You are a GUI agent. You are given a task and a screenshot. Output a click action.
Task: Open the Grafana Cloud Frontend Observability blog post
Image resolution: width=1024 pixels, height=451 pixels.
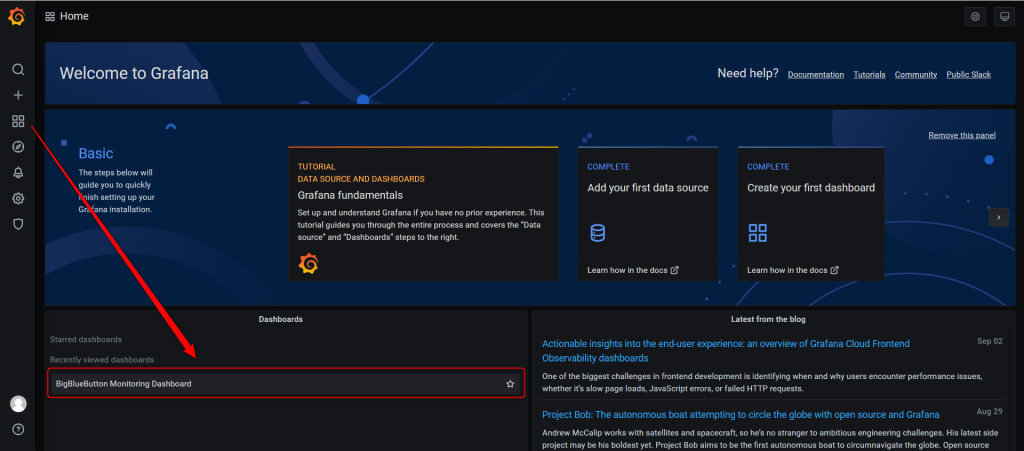pos(726,350)
